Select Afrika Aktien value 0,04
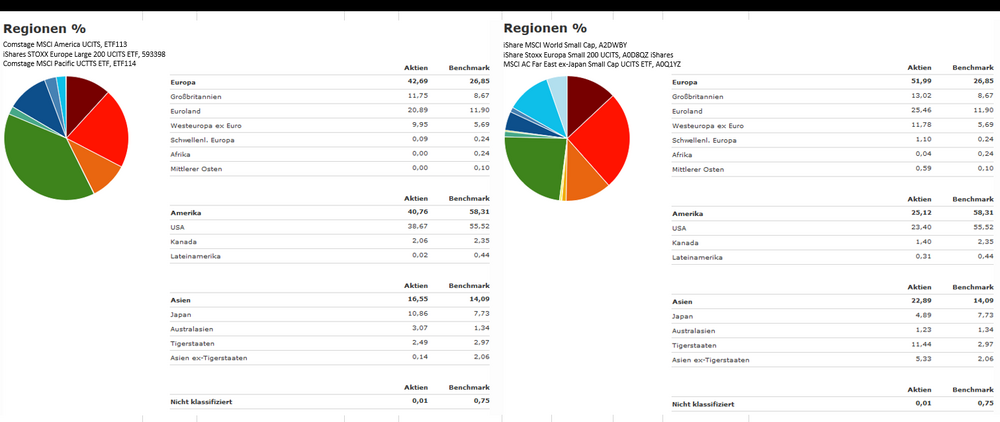 click(923, 154)
